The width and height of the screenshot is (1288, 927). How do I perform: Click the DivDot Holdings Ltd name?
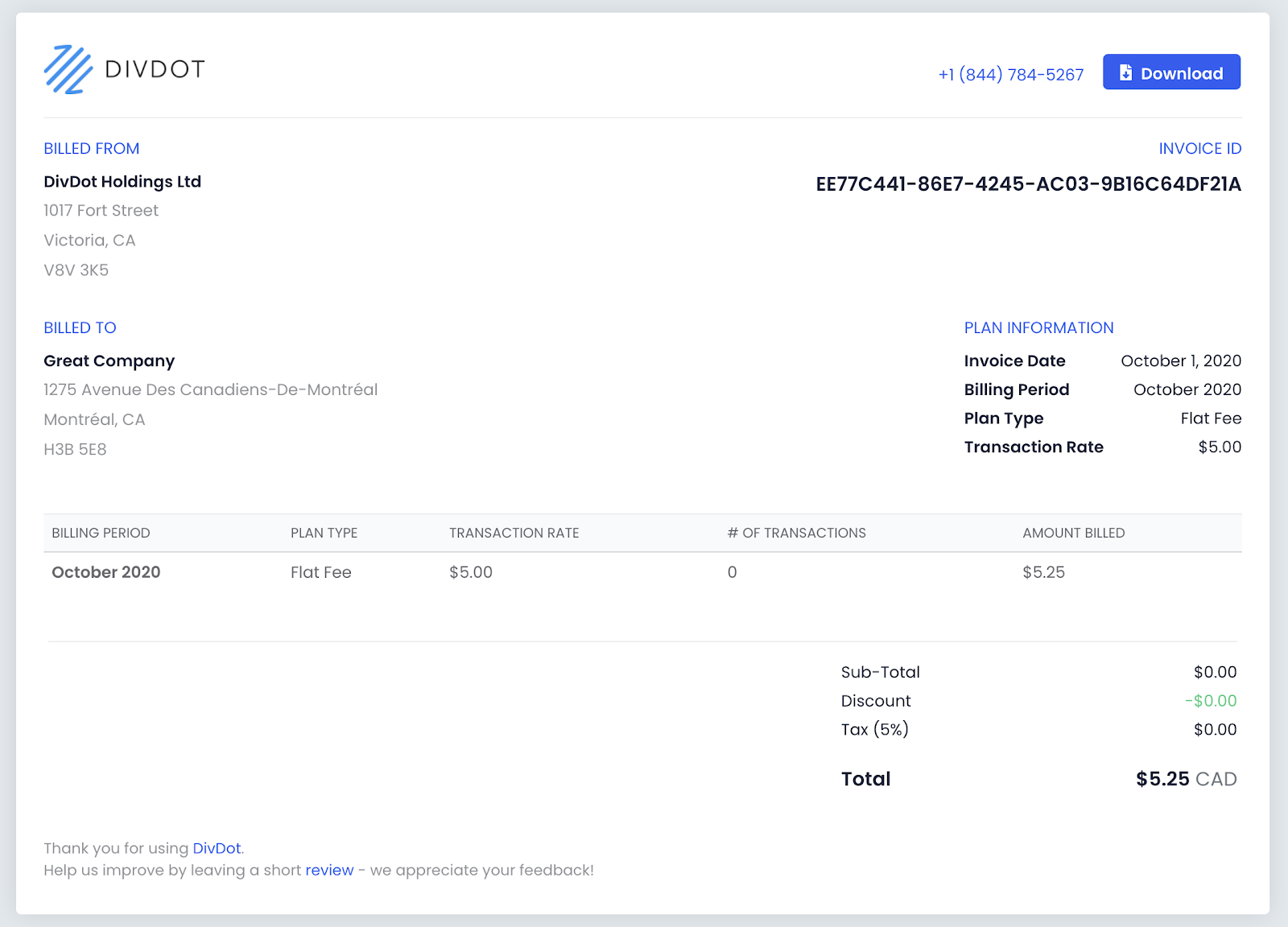[x=122, y=182]
